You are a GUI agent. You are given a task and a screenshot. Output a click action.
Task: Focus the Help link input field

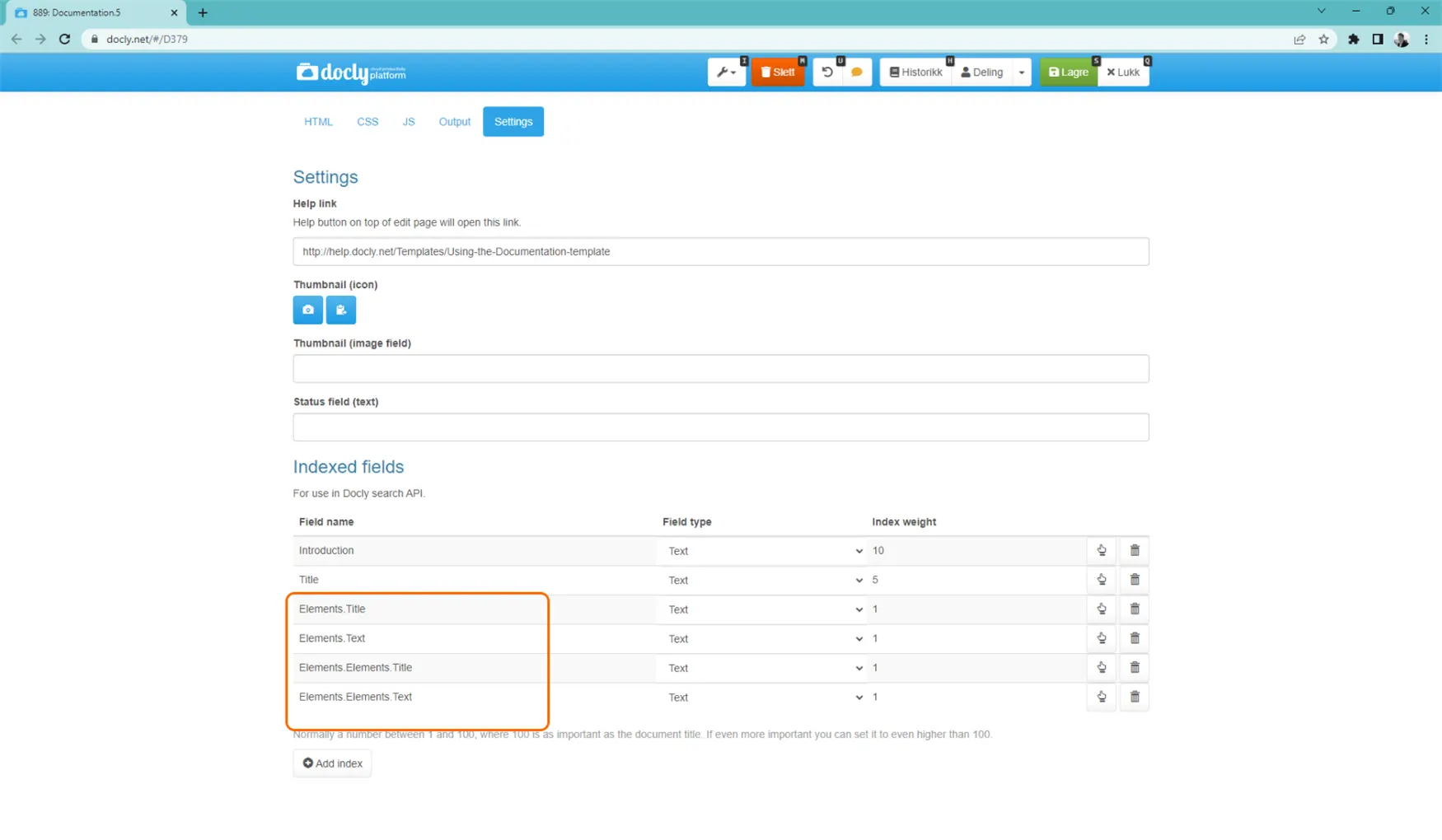point(721,251)
